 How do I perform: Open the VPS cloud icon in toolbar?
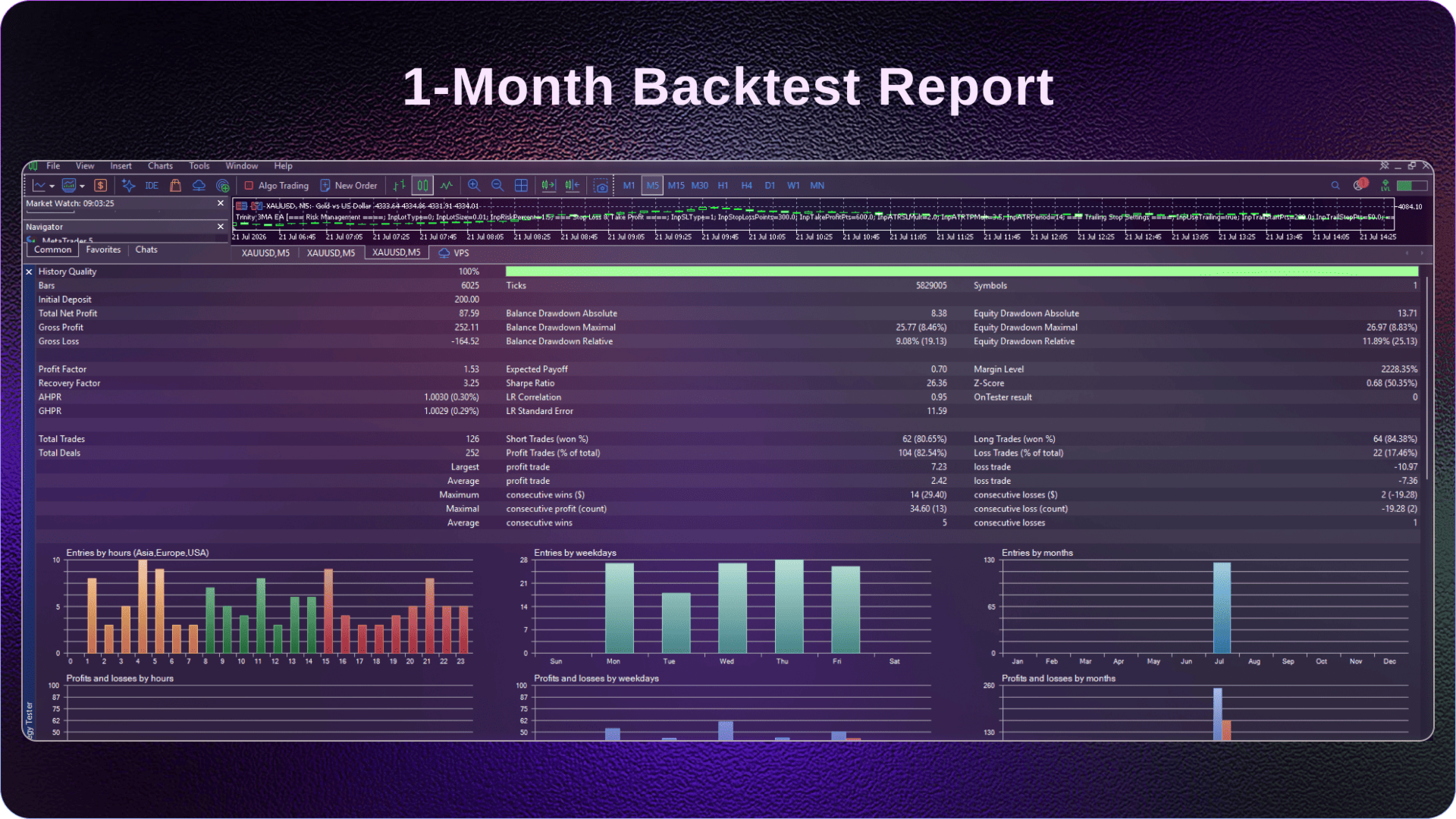tap(199, 185)
